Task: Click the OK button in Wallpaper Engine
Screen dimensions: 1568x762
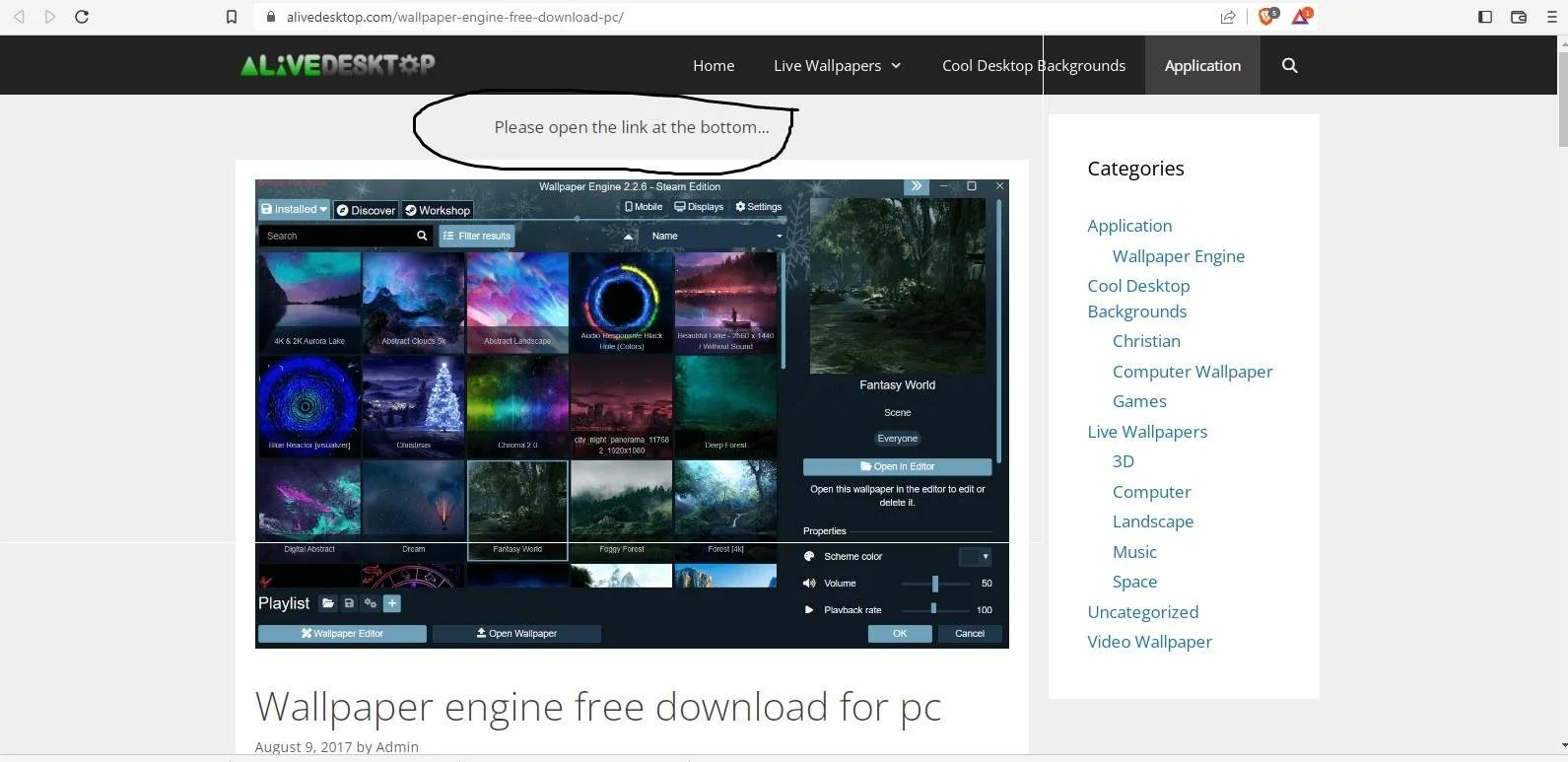Action: pyautogui.click(x=900, y=634)
